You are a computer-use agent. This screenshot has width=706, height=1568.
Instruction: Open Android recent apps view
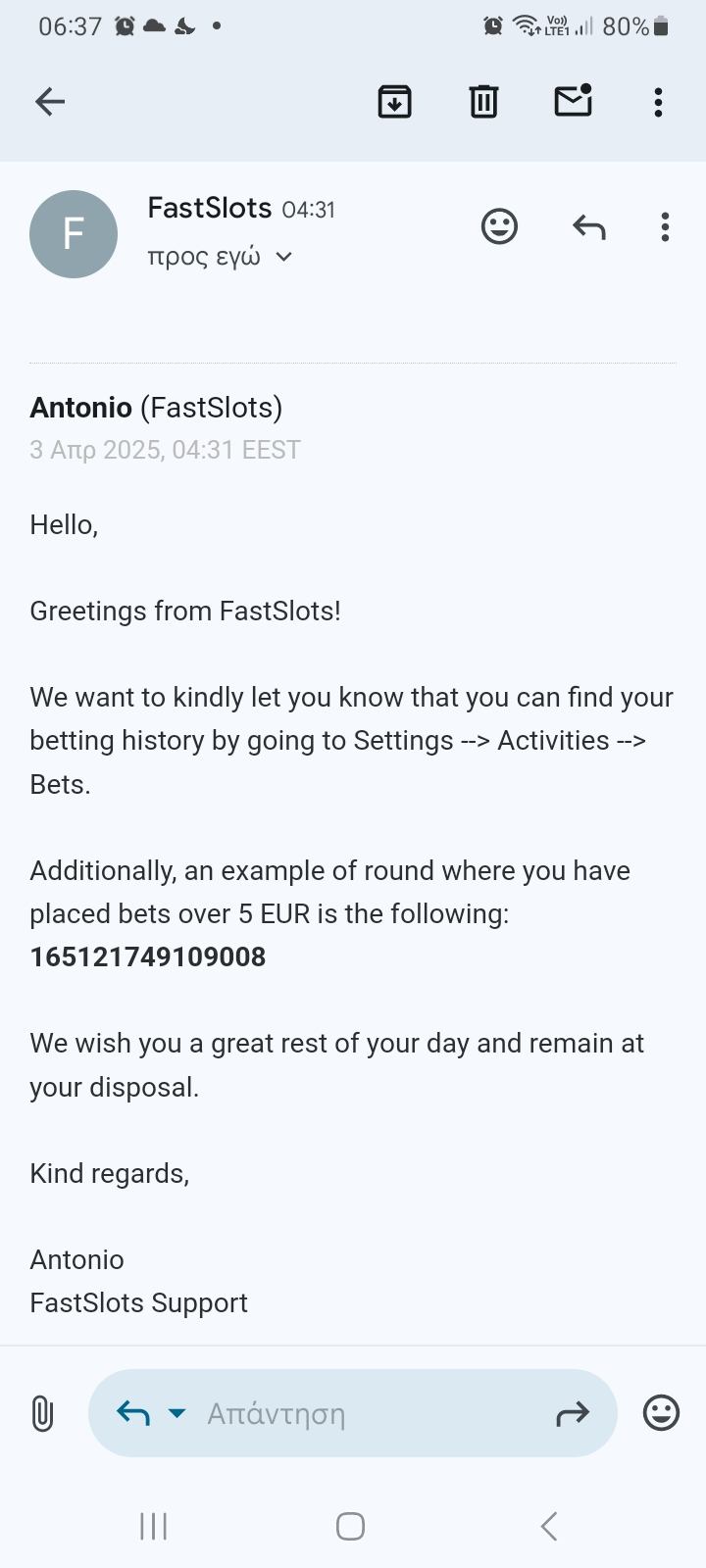point(154,1526)
